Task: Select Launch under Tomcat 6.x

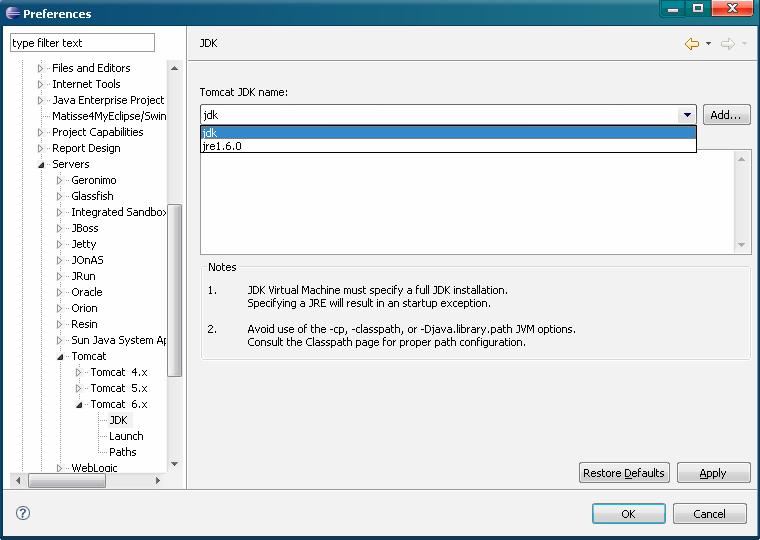Action: pos(126,436)
